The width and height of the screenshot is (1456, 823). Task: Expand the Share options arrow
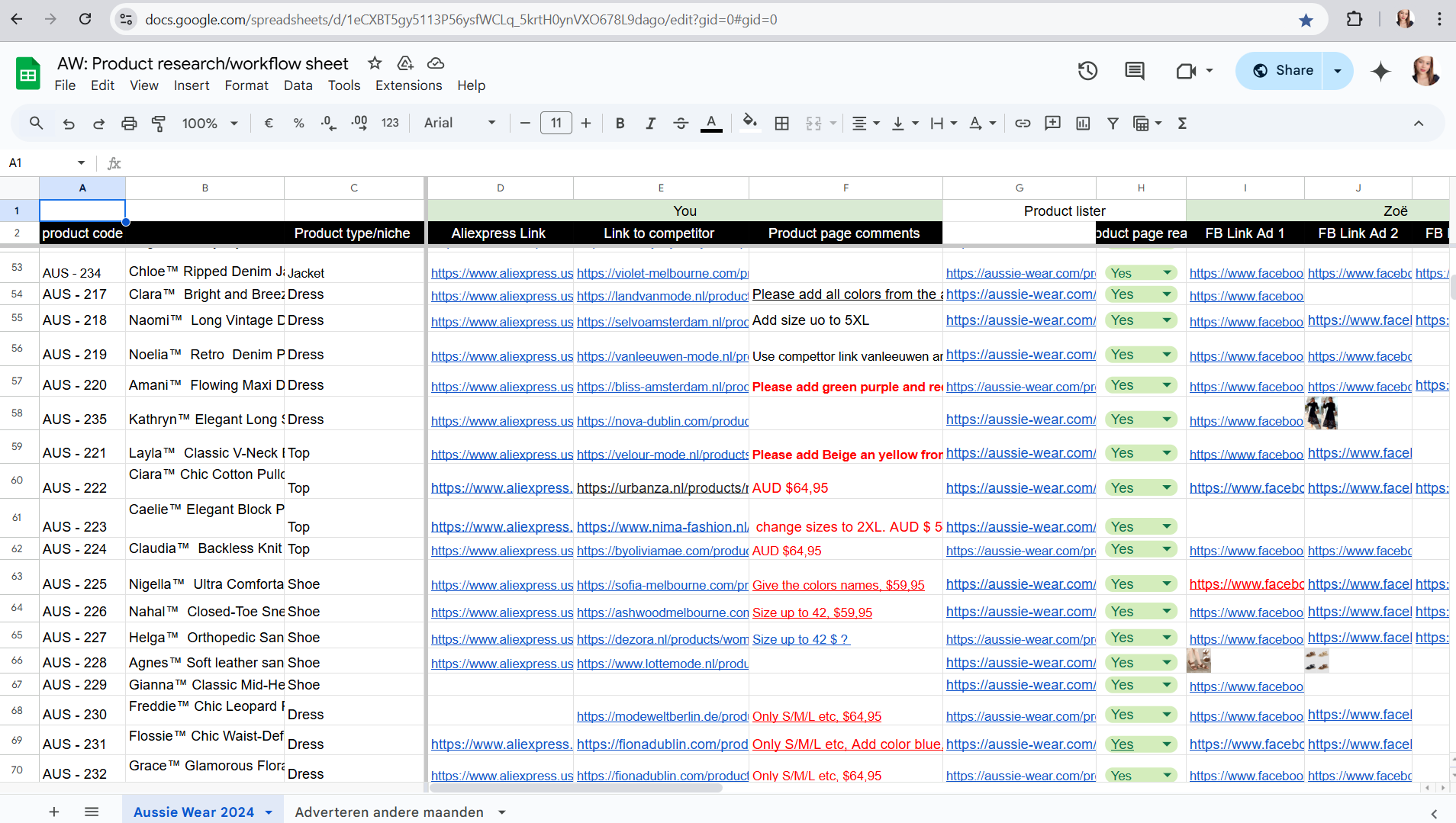[x=1338, y=71]
